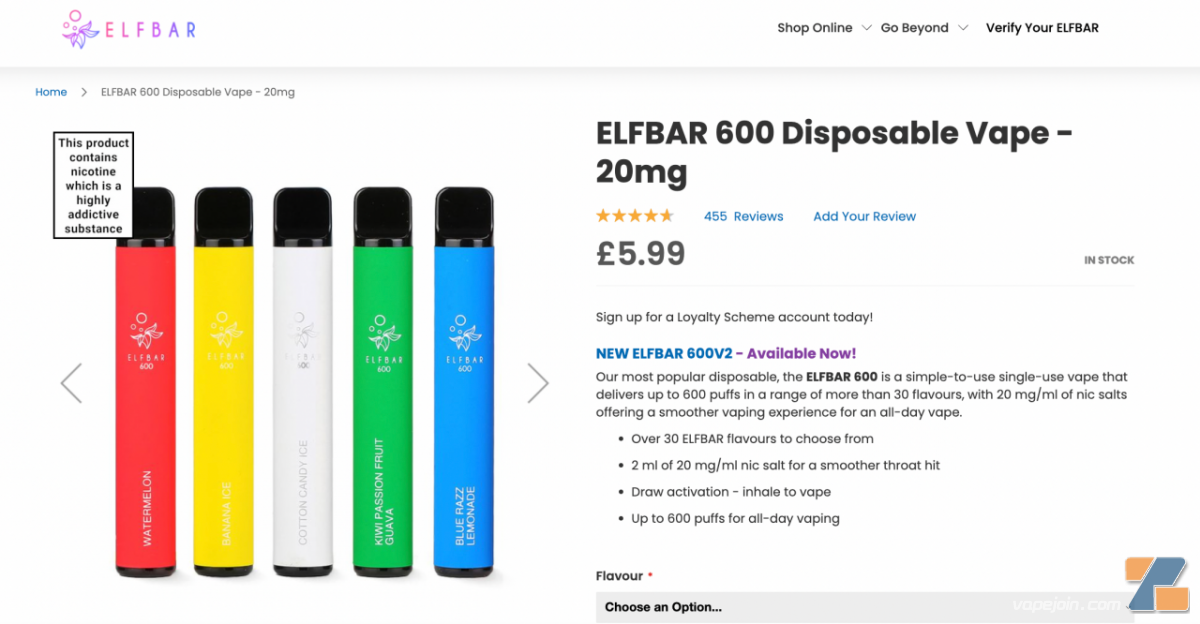Show the next product image
The height and width of the screenshot is (624, 1200).
click(x=538, y=383)
